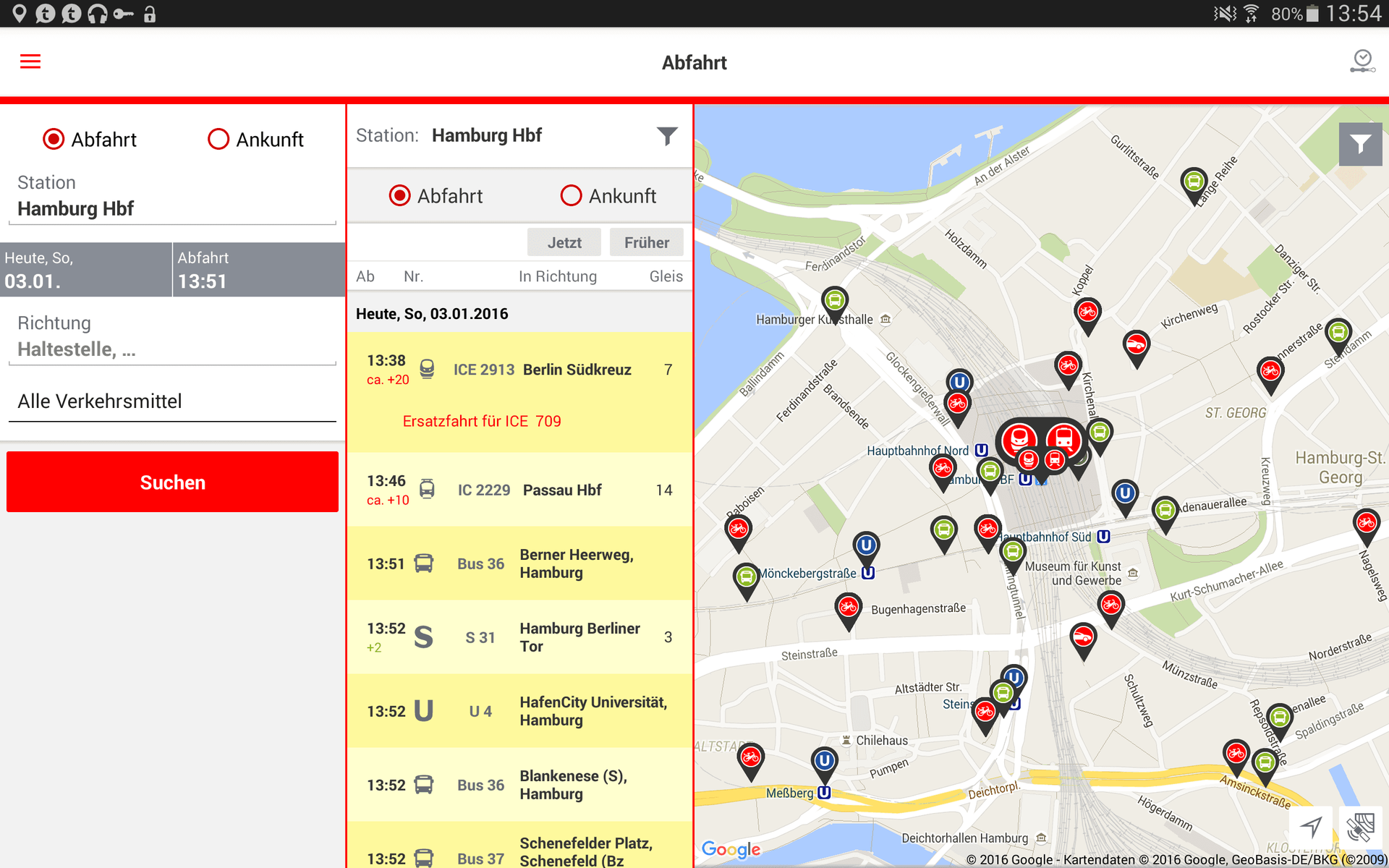Tap the Station: Hamburg Hbf header
The image size is (1389, 868).
[449, 135]
